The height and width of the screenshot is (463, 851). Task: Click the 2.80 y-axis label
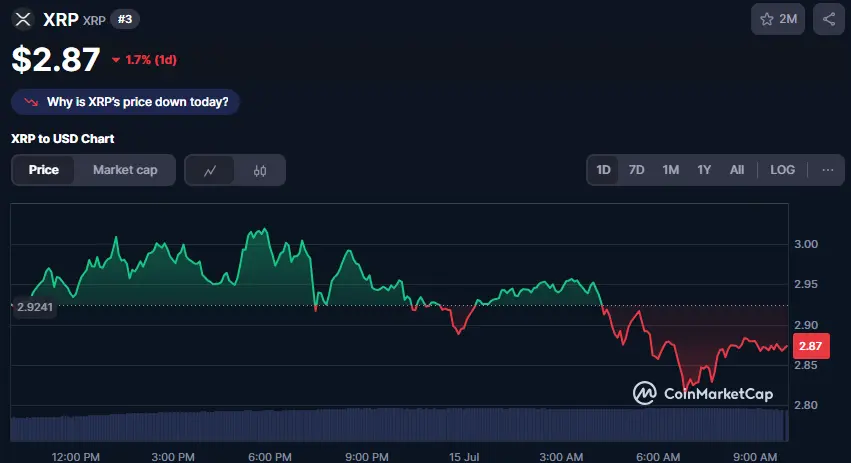pyautogui.click(x=806, y=405)
